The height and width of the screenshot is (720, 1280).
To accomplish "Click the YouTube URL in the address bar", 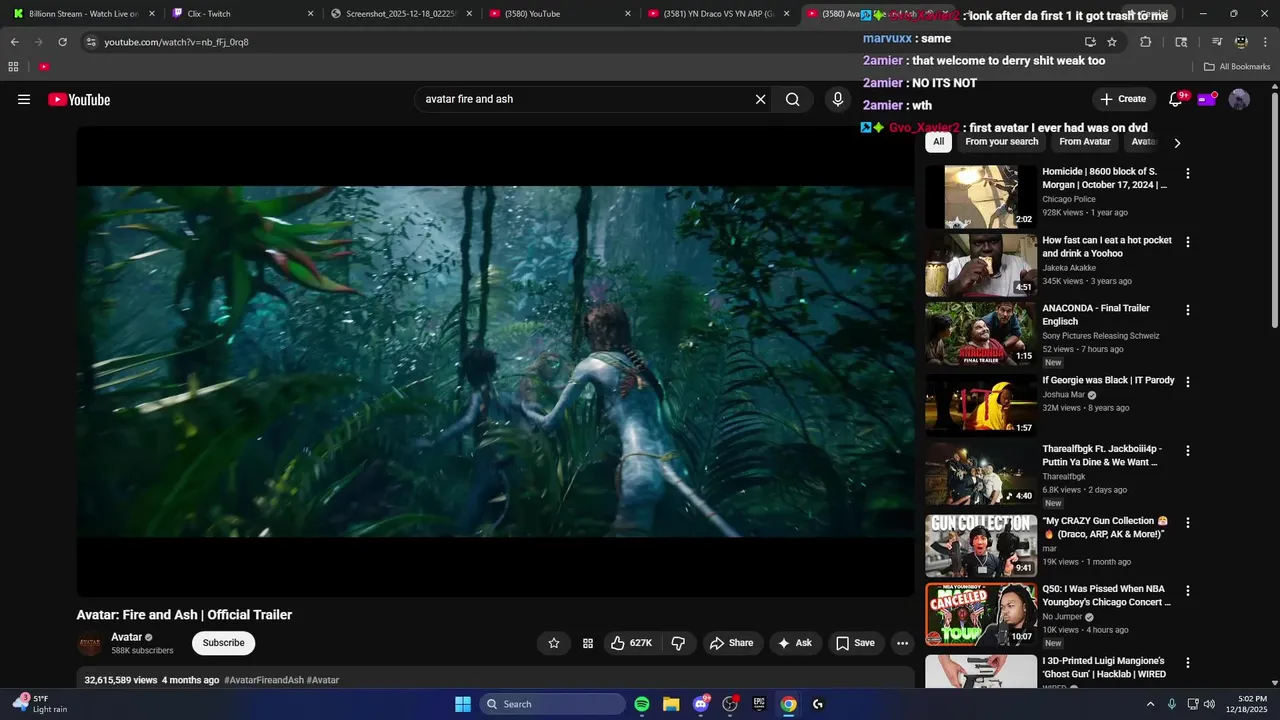I will [176, 42].
